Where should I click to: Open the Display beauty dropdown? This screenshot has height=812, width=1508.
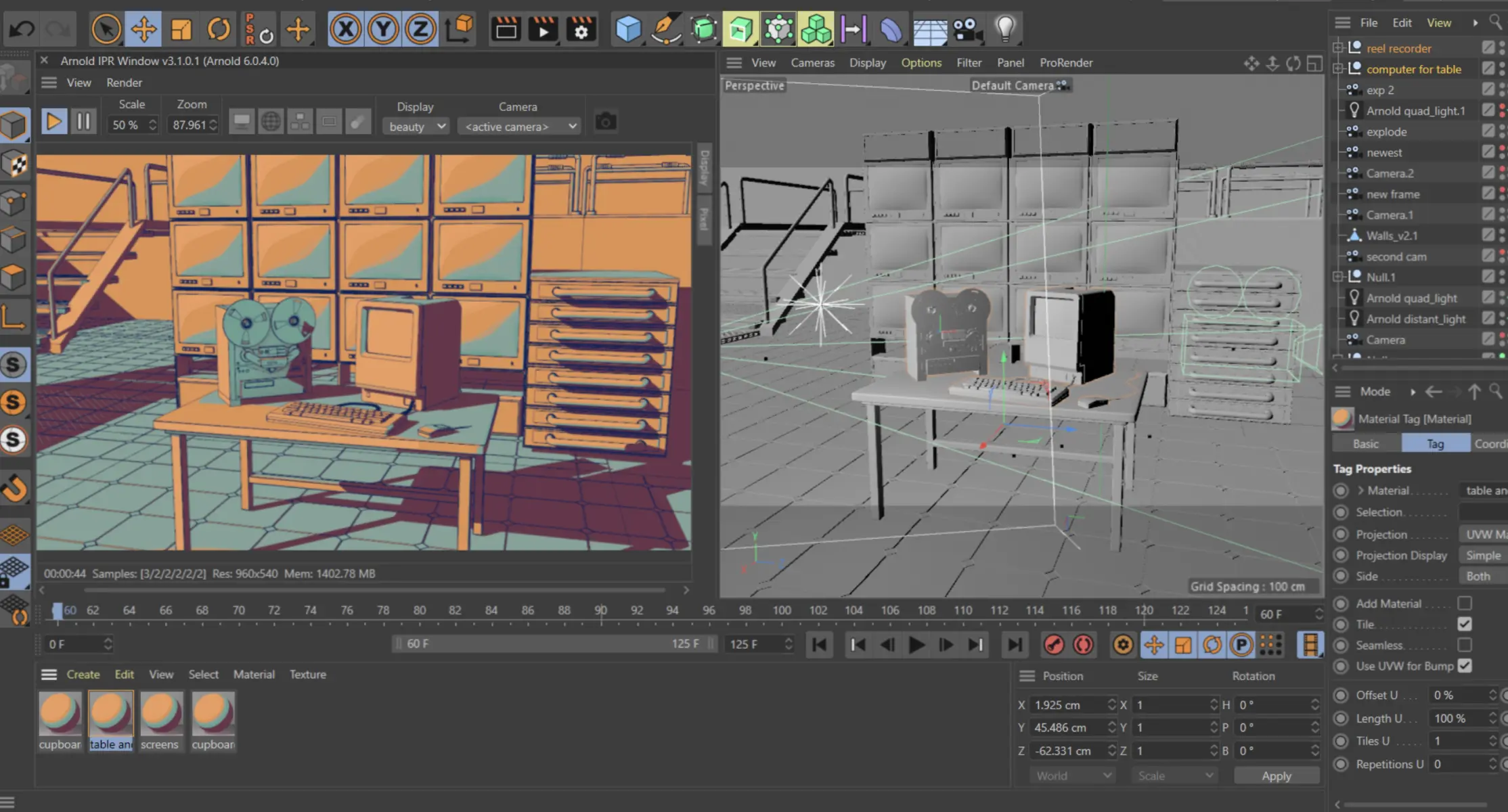point(416,127)
